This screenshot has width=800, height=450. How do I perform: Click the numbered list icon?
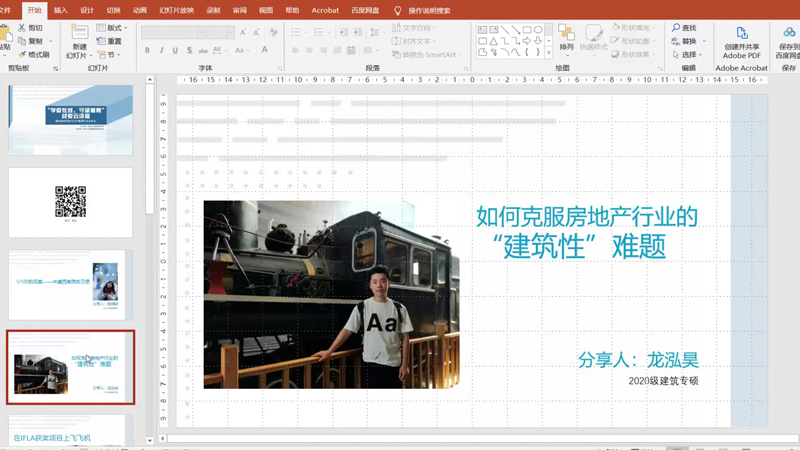[318, 32]
